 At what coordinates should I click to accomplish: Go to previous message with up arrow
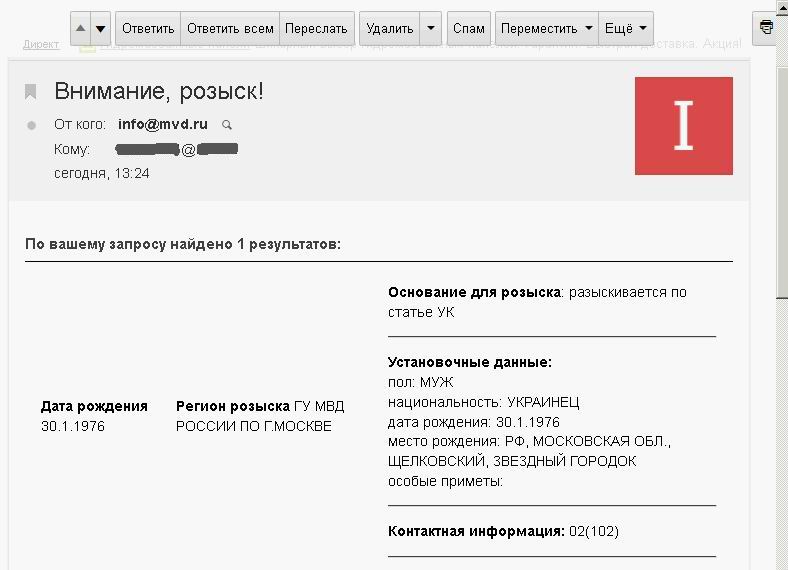(80, 29)
